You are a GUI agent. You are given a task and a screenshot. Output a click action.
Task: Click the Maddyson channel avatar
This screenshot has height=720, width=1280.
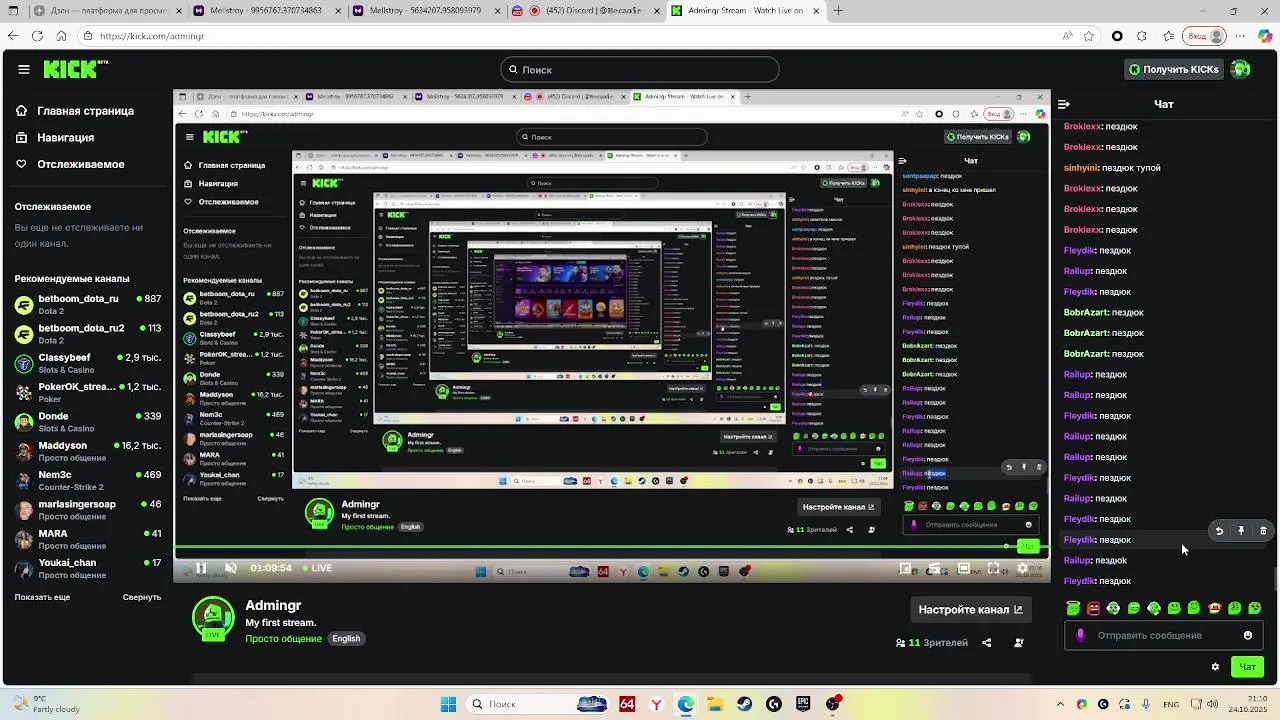[x=23, y=451]
